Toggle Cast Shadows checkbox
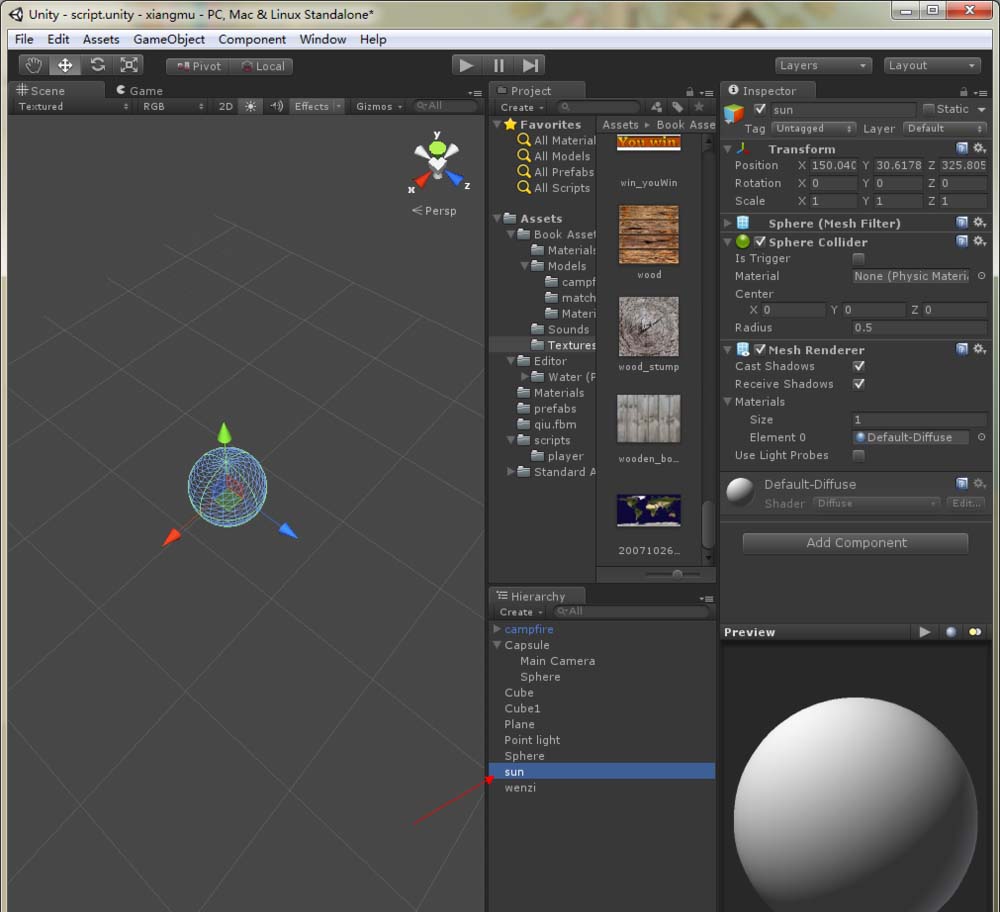The height and width of the screenshot is (912, 1000). 859,366
